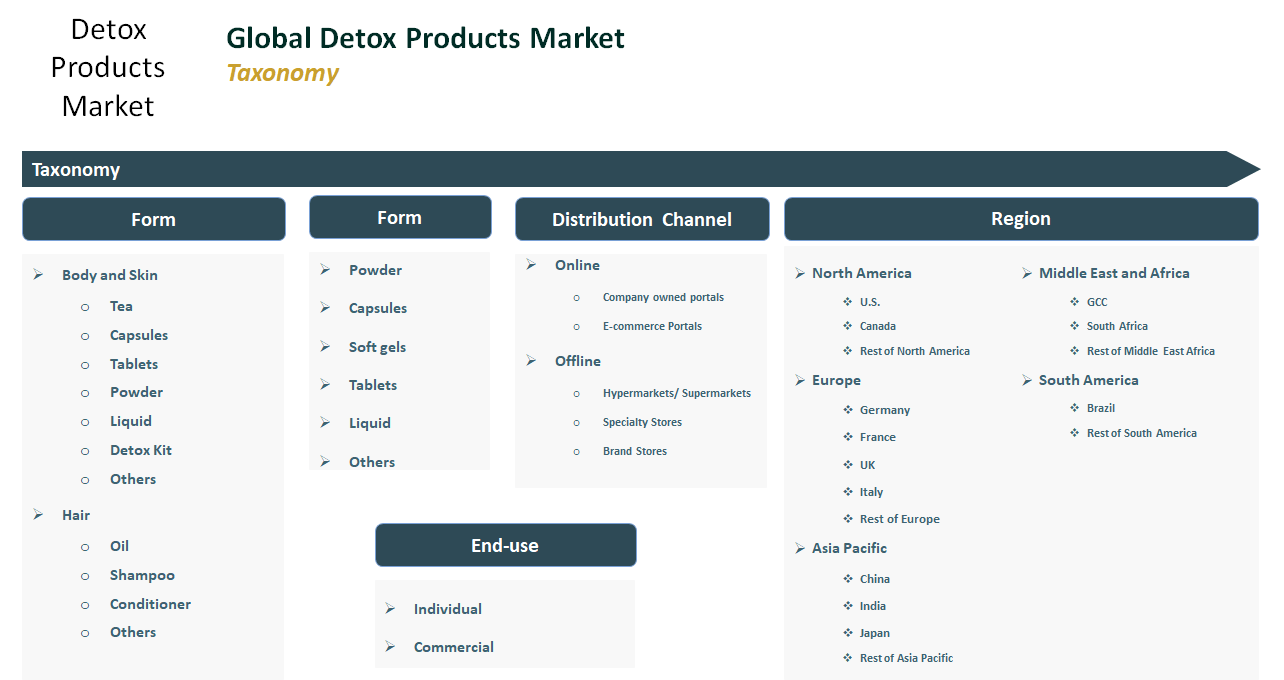
Task: Click the dark Region header bar
Action: (x=1020, y=218)
